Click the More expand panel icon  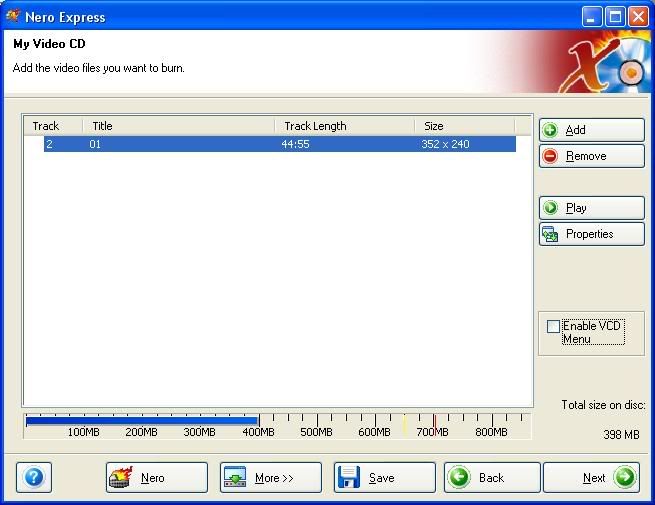coord(235,477)
